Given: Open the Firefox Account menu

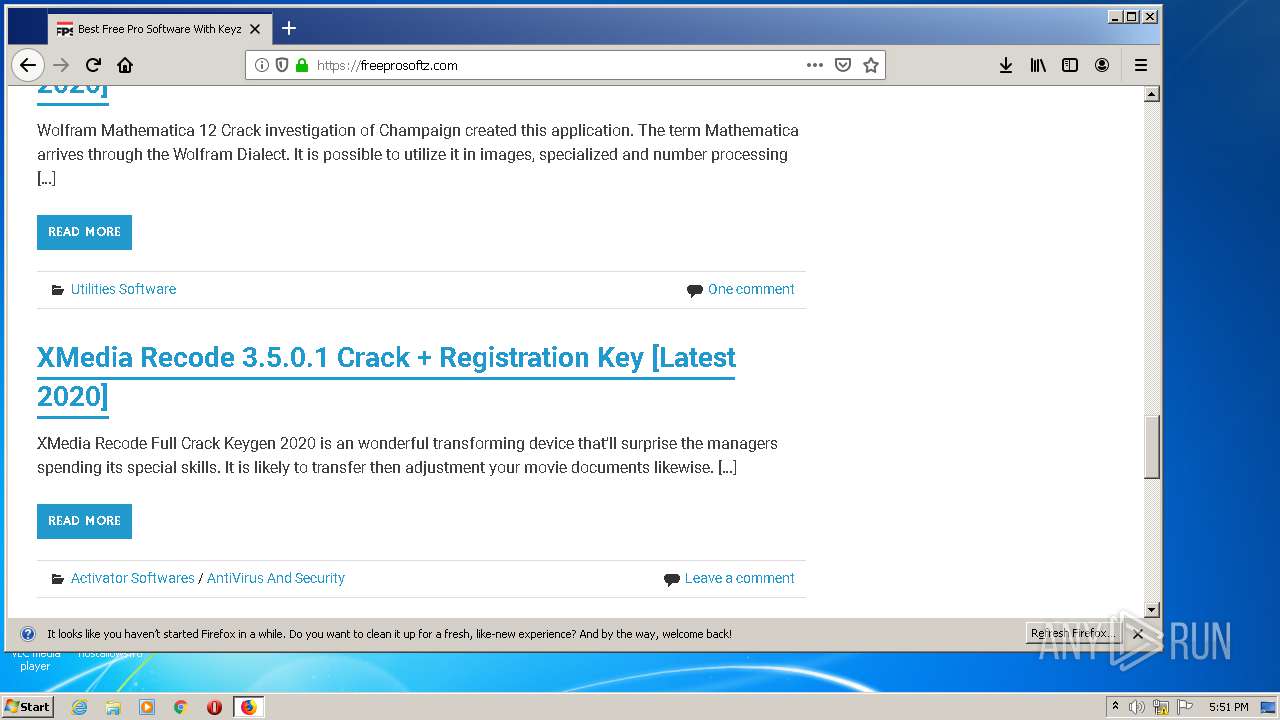Looking at the screenshot, I should point(1102,65).
